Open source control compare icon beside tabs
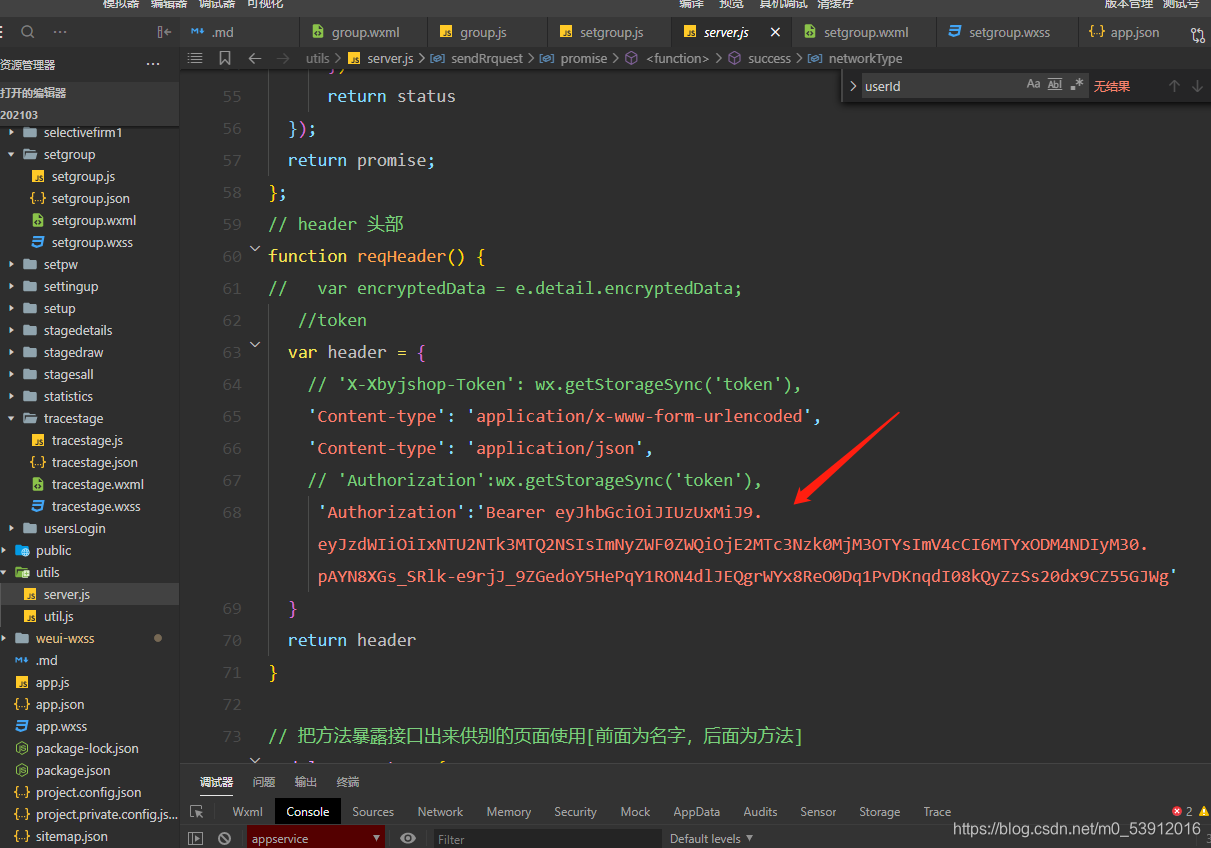The image size is (1211, 848). click(x=1198, y=34)
